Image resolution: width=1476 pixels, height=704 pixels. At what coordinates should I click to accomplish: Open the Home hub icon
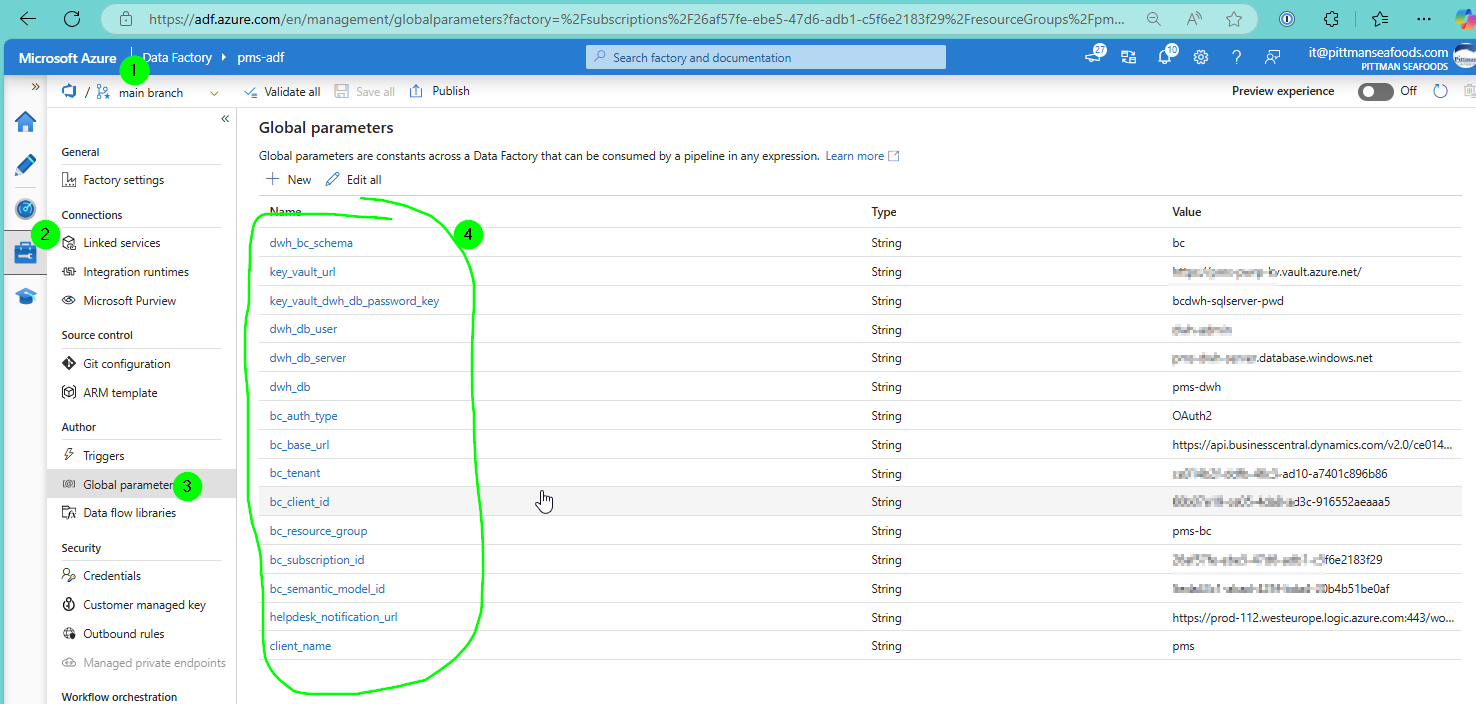point(25,122)
